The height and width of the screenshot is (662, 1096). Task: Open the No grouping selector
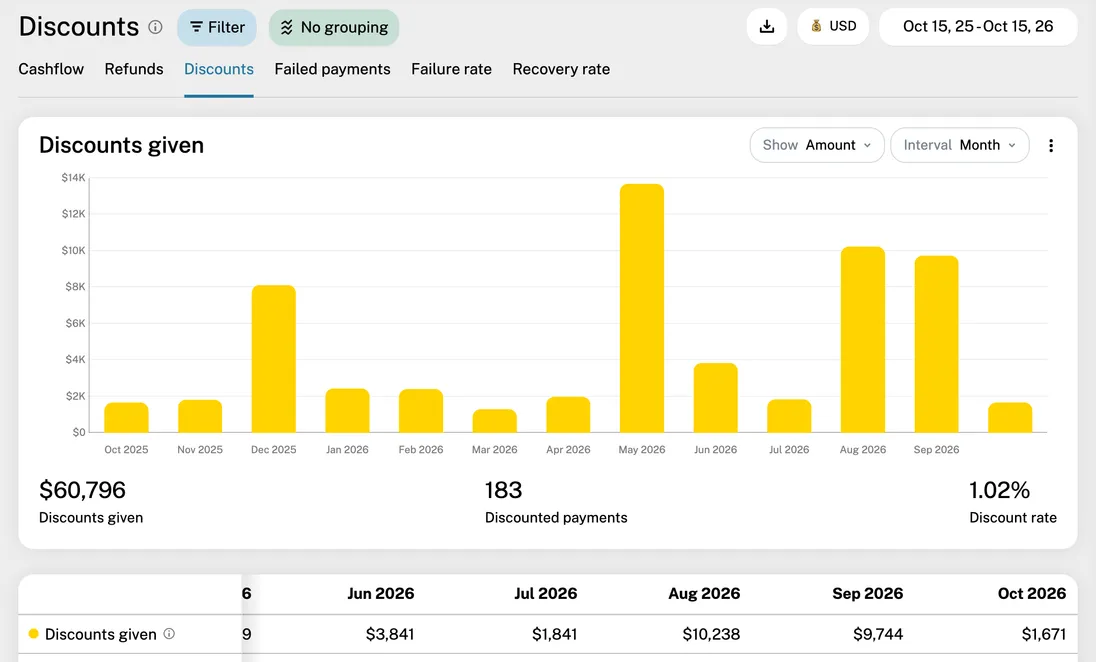pyautogui.click(x=334, y=27)
